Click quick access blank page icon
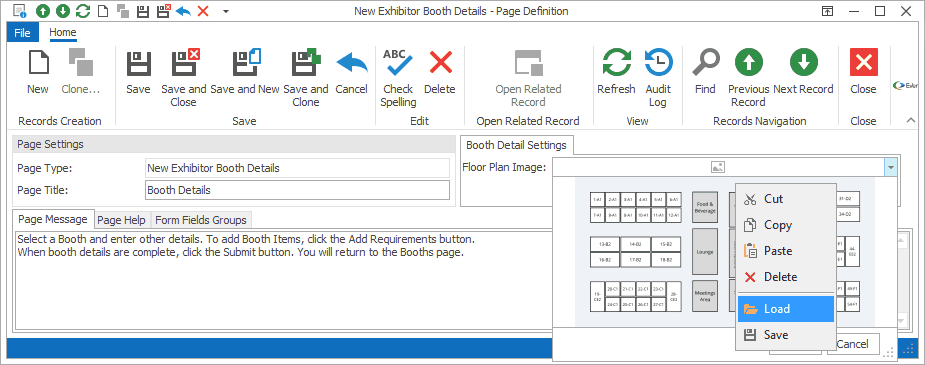Screen dimensions: 925x365 point(103,11)
